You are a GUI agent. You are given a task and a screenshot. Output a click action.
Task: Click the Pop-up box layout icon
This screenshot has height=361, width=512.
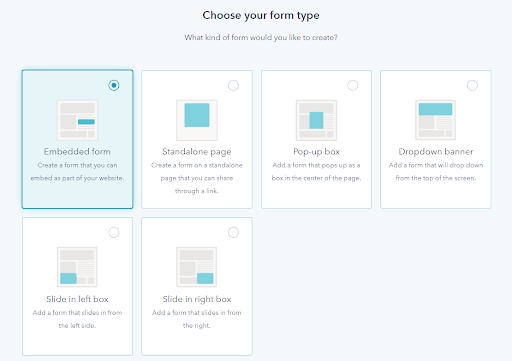[316, 120]
